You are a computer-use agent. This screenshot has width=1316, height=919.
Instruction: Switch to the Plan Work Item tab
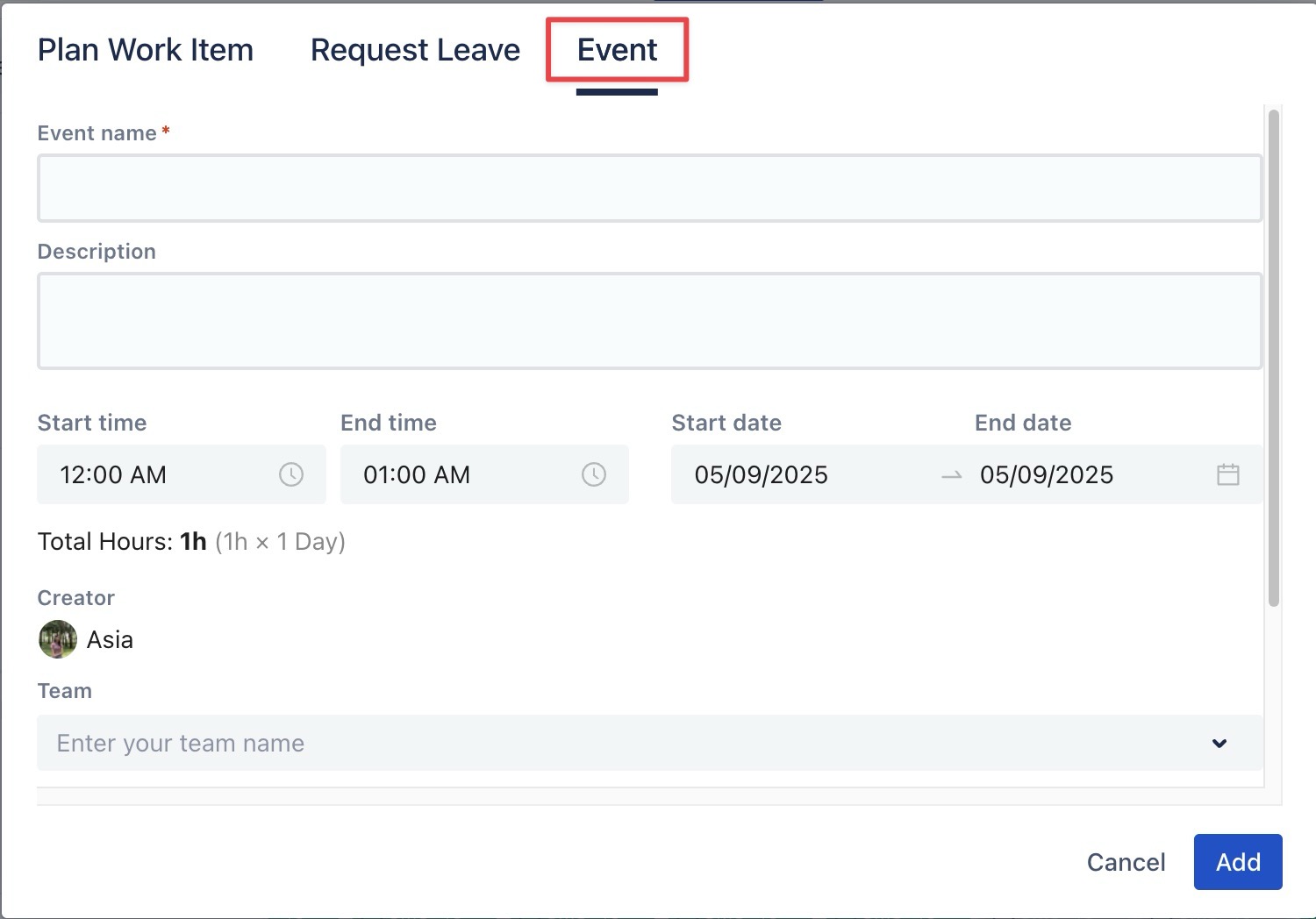click(x=146, y=51)
